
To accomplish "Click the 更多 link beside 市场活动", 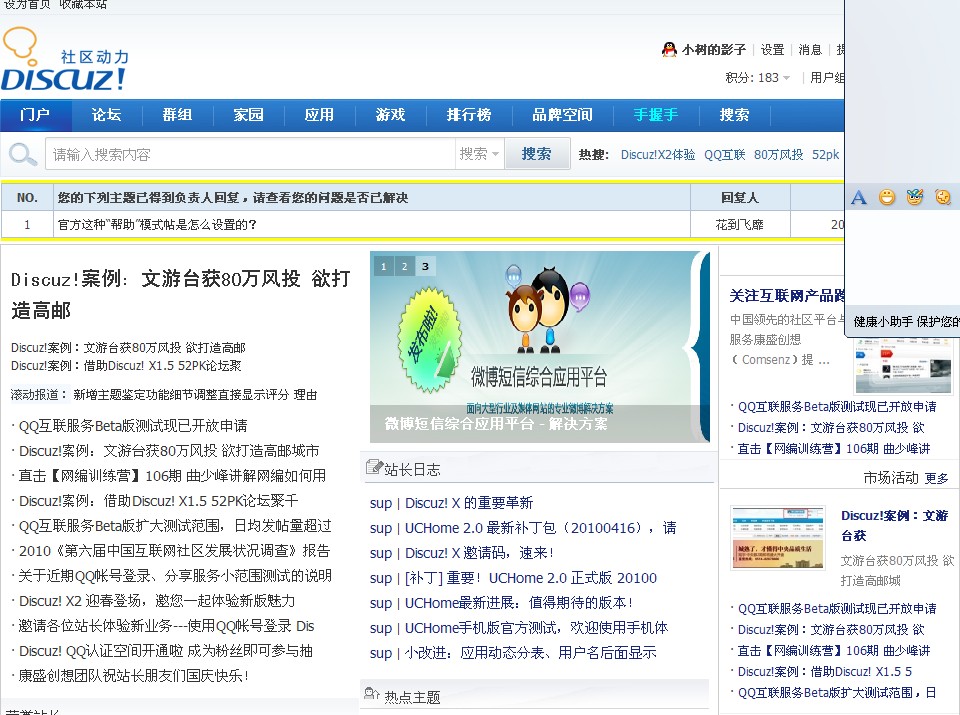I will [936, 478].
